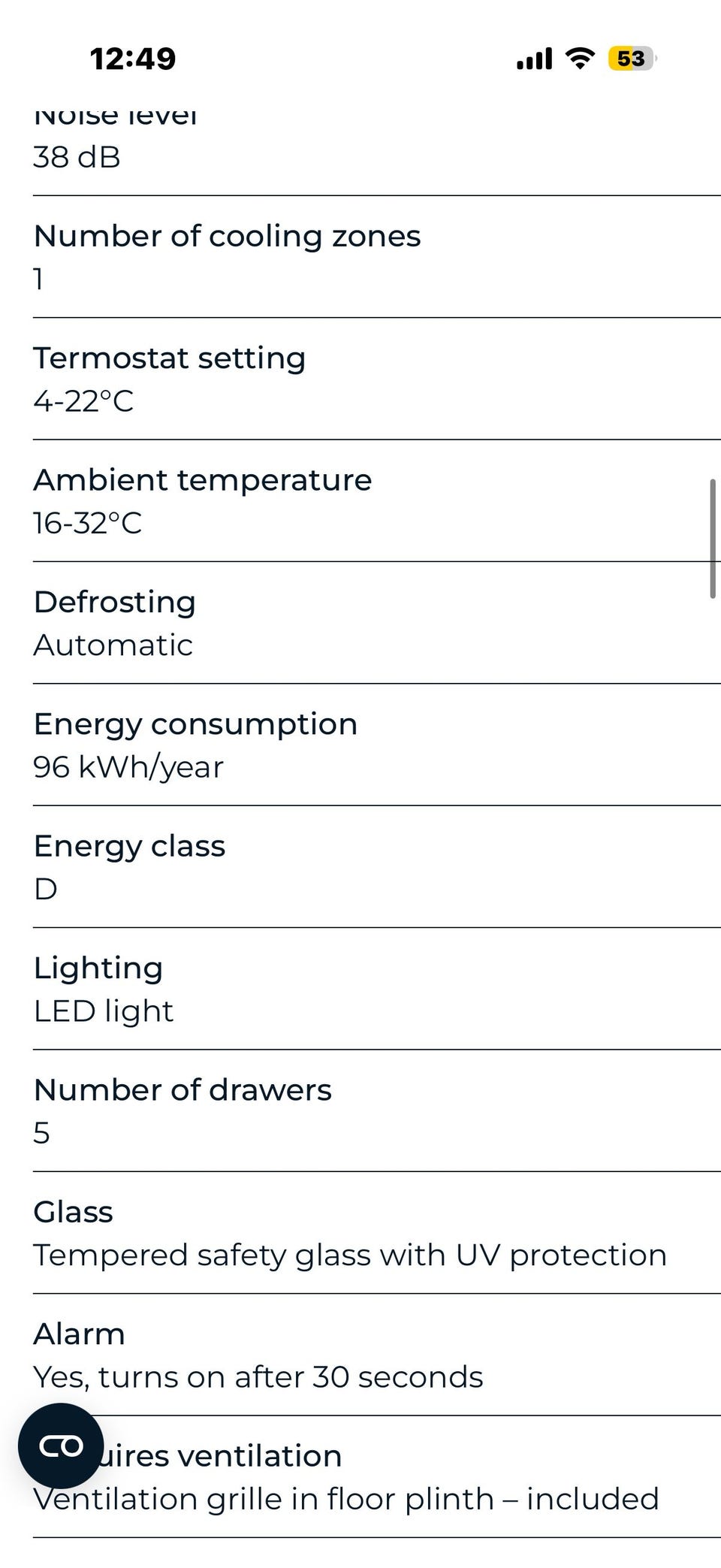Select Tempered safety glass with UV protection text
This screenshot has width=721, height=1568.
click(x=350, y=1255)
